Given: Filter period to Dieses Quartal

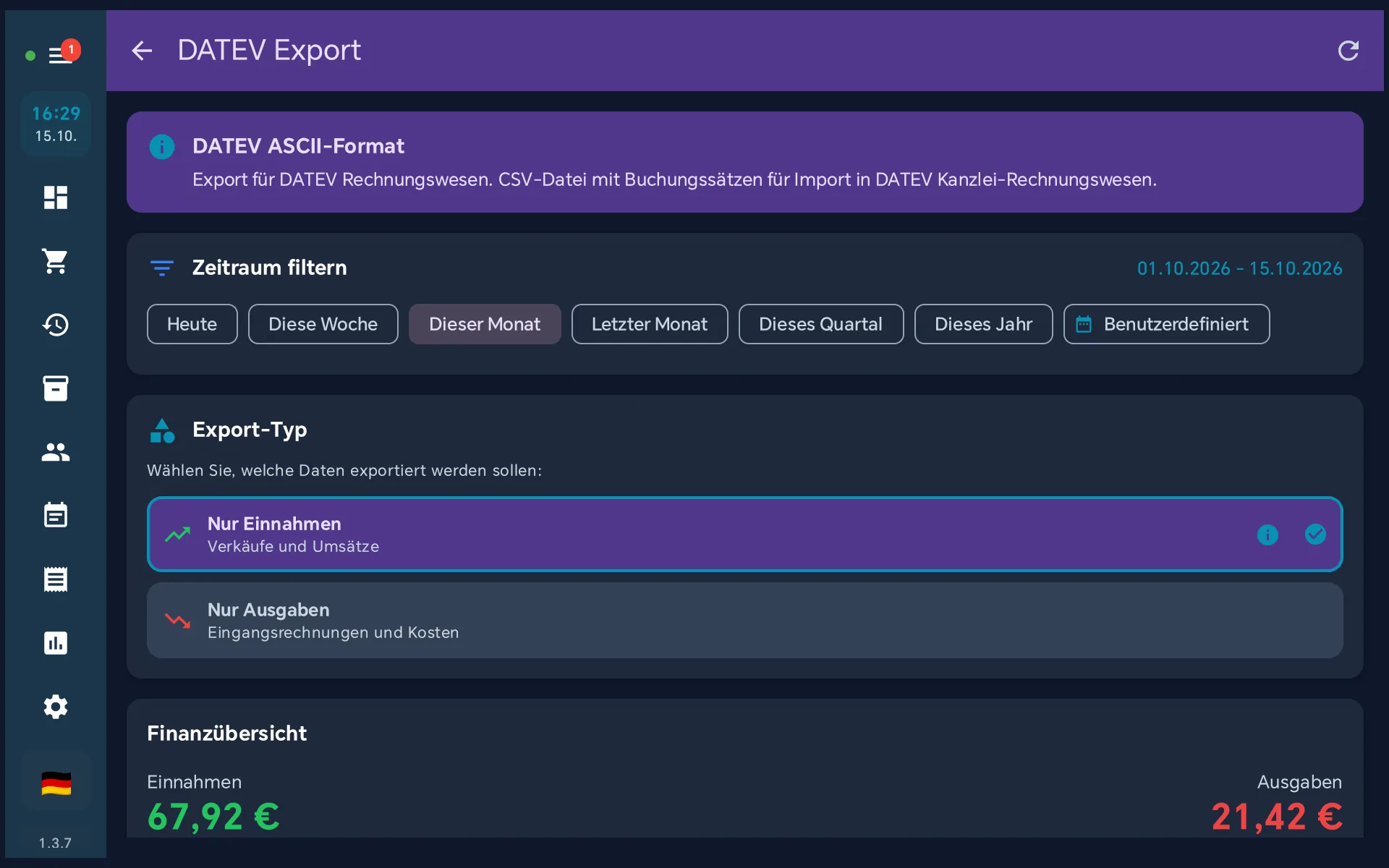Looking at the screenshot, I should [x=820, y=324].
